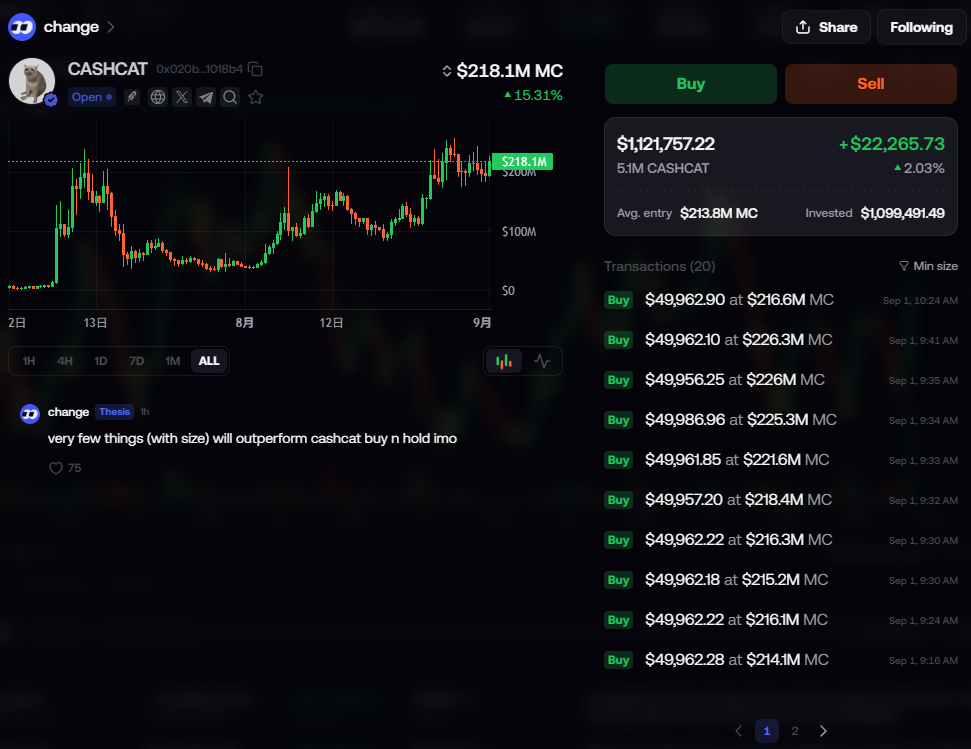Open the CASHCAT X profile icon

(182, 97)
